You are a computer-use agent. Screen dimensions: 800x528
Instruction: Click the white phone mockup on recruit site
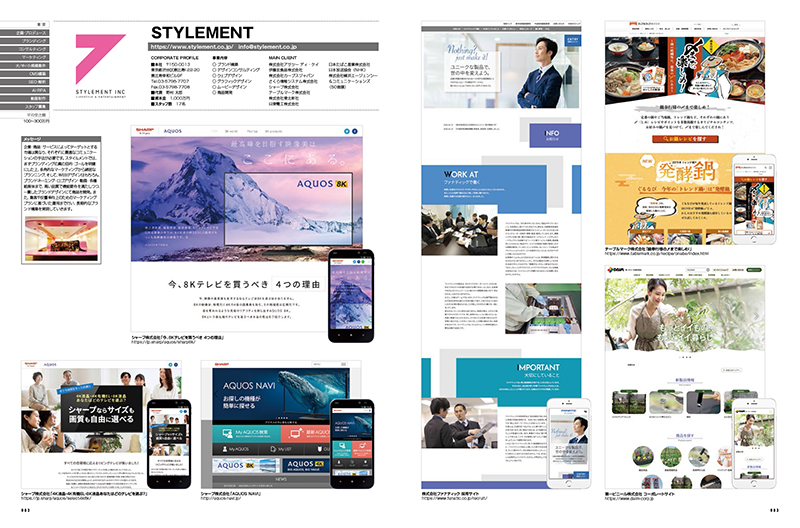[x=569, y=444]
